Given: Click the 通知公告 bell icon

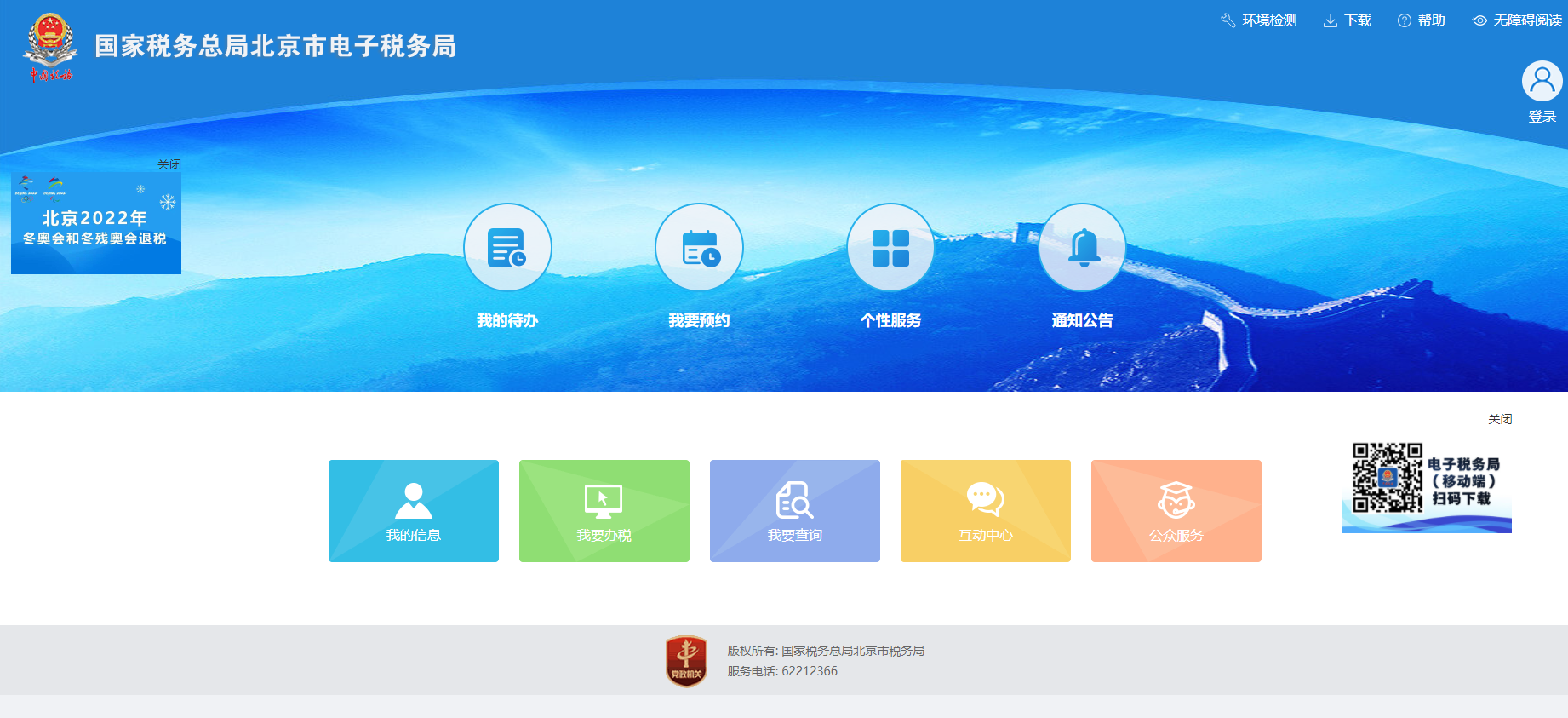Looking at the screenshot, I should click(1082, 248).
